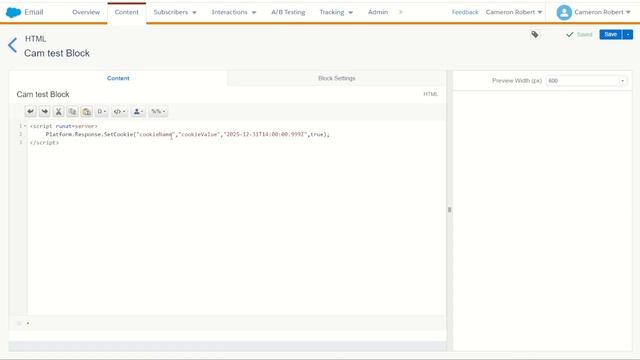Click the redo arrow in editor toolbar

click(44, 111)
